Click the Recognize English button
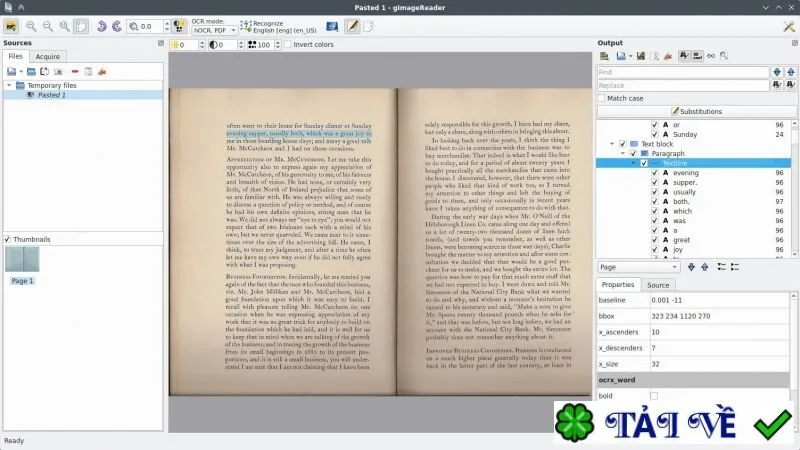Image resolution: width=800 pixels, height=450 pixels. pos(279,27)
